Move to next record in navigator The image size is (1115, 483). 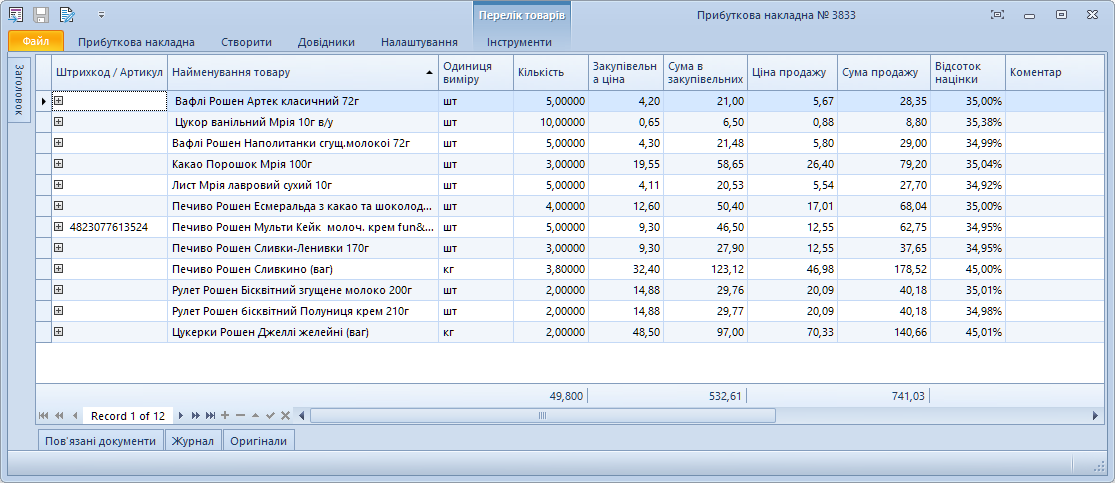click(x=181, y=415)
